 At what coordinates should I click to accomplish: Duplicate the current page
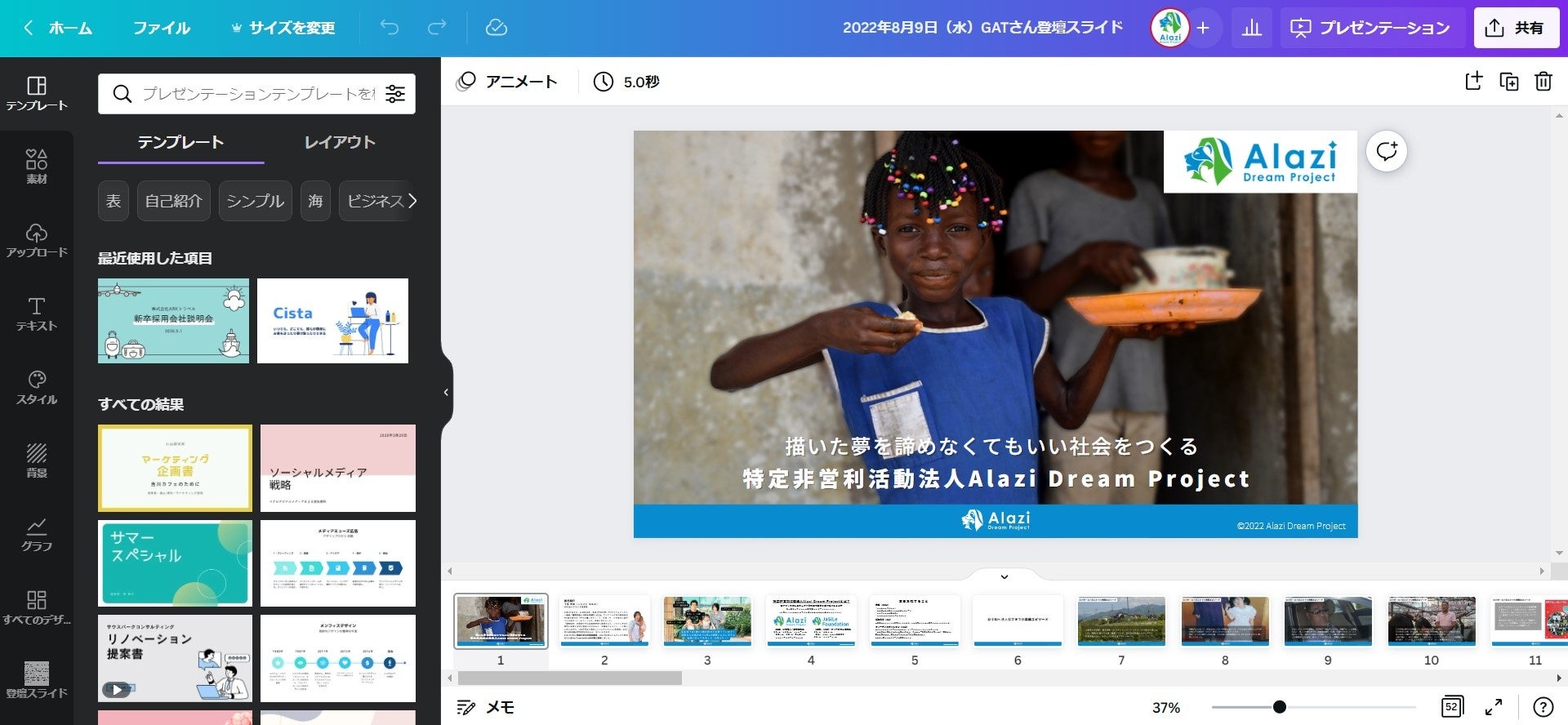click(x=1508, y=81)
